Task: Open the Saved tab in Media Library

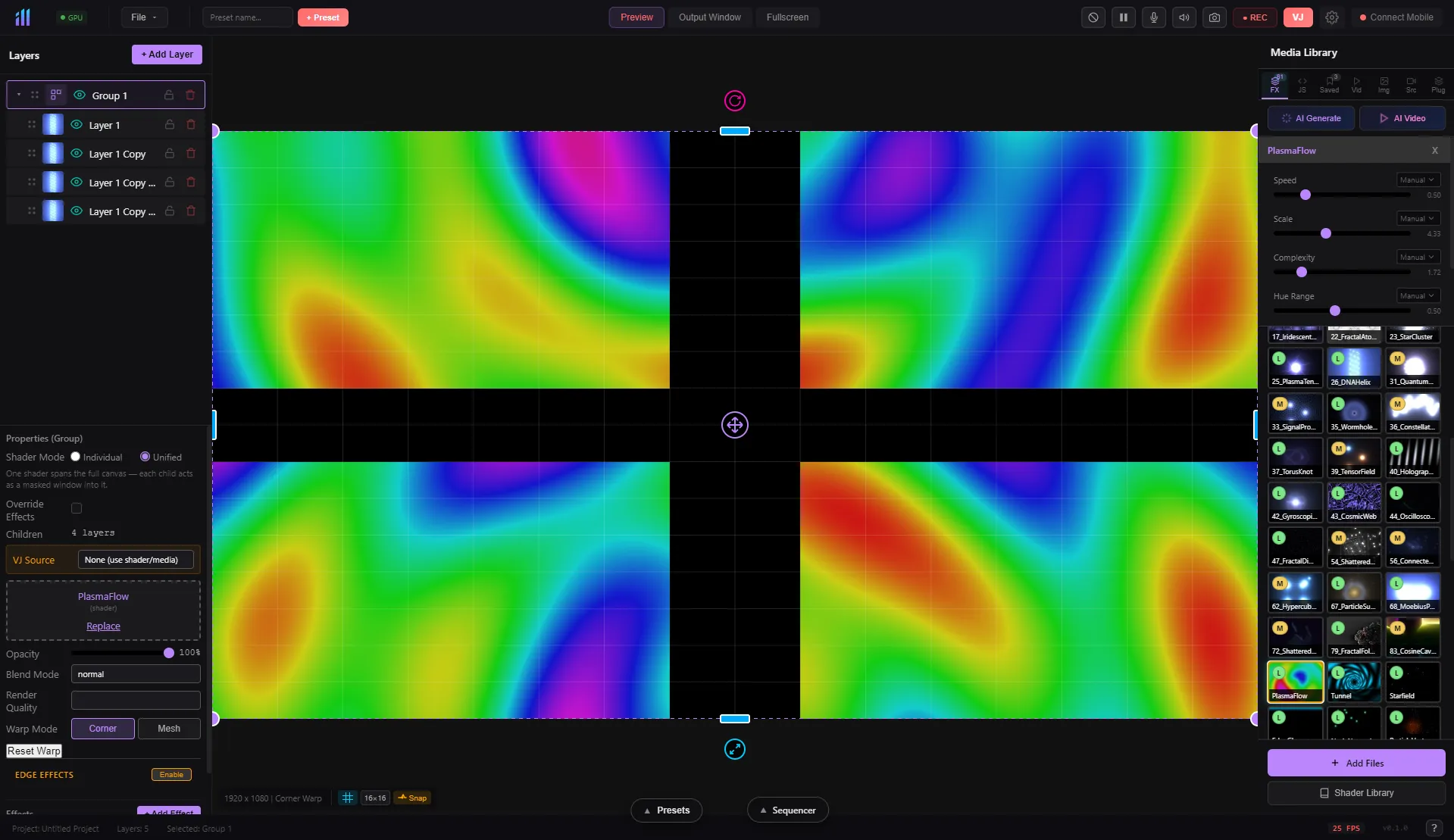Action: 1329,84
